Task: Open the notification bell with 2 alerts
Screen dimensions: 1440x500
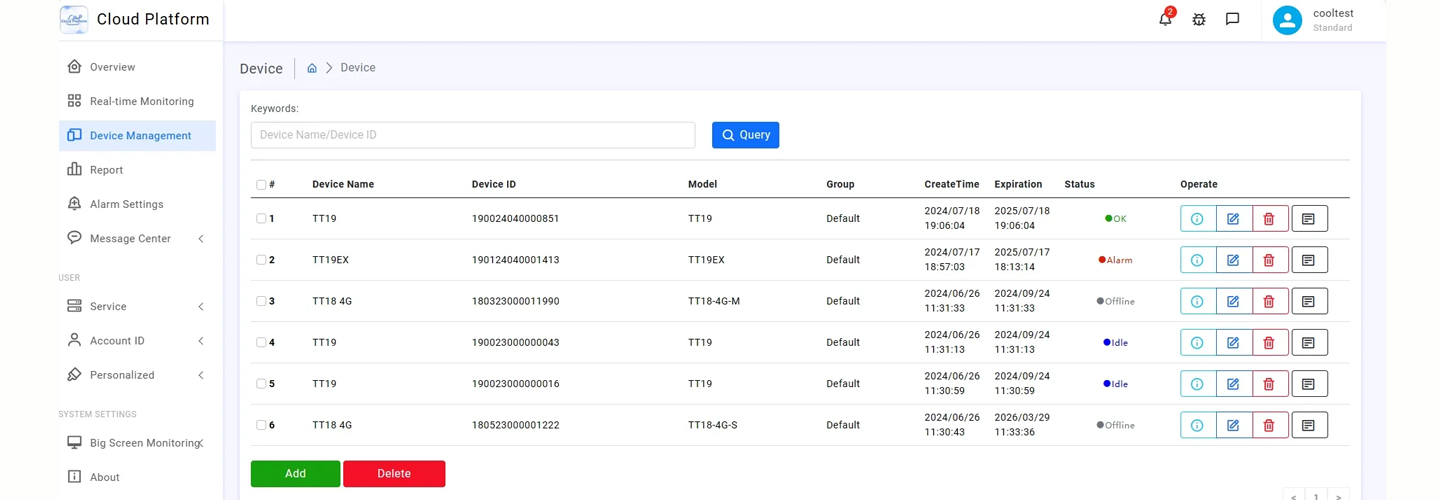Action: 1165,19
